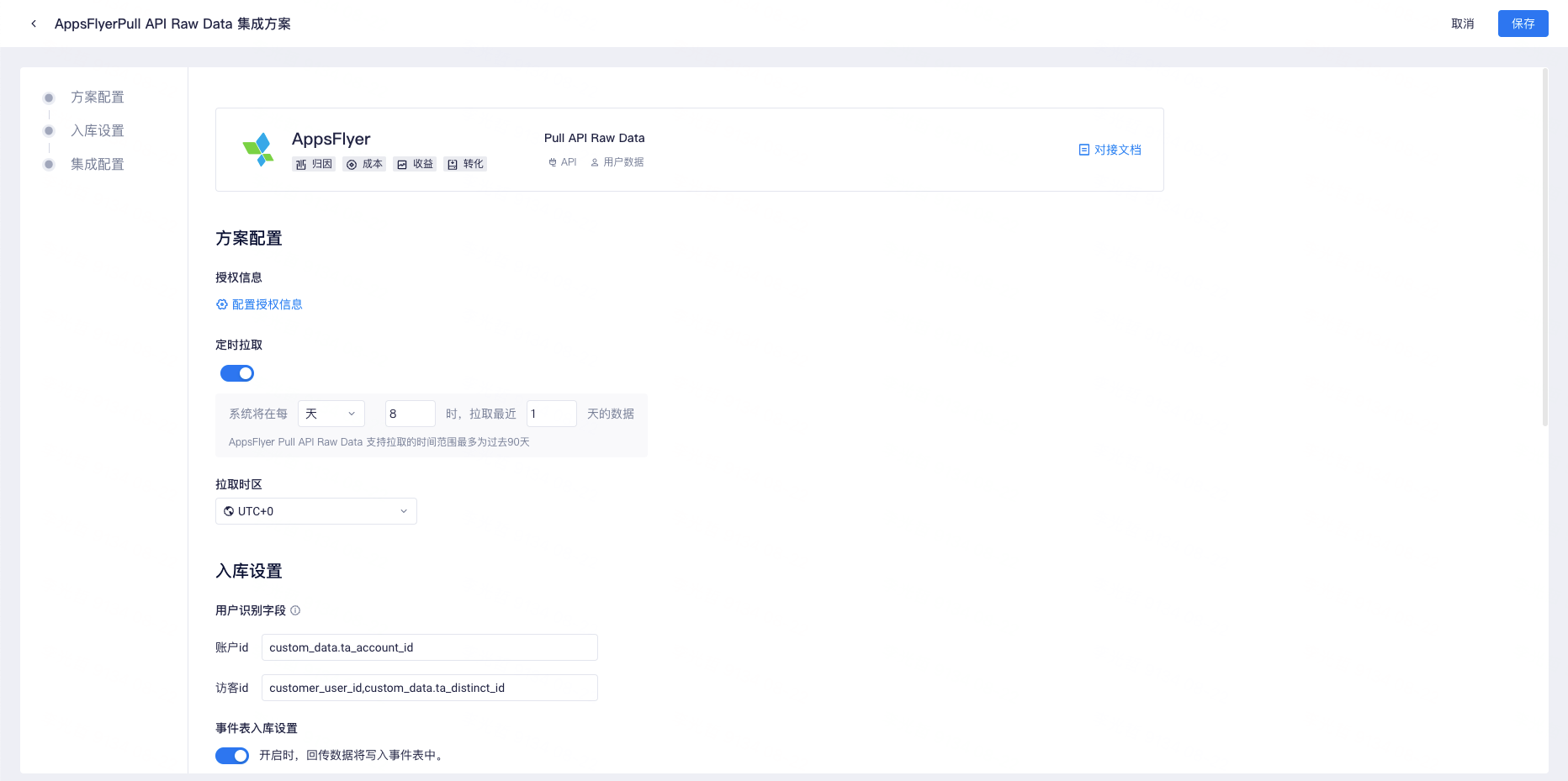The image size is (1568, 781).
Task: Open the 拉取时区 UTC+0 dropdown
Action: click(x=315, y=511)
